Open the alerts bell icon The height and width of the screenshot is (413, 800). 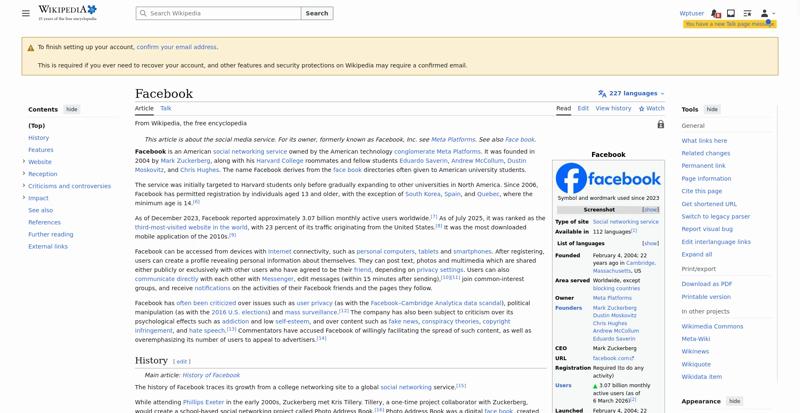[x=716, y=13]
